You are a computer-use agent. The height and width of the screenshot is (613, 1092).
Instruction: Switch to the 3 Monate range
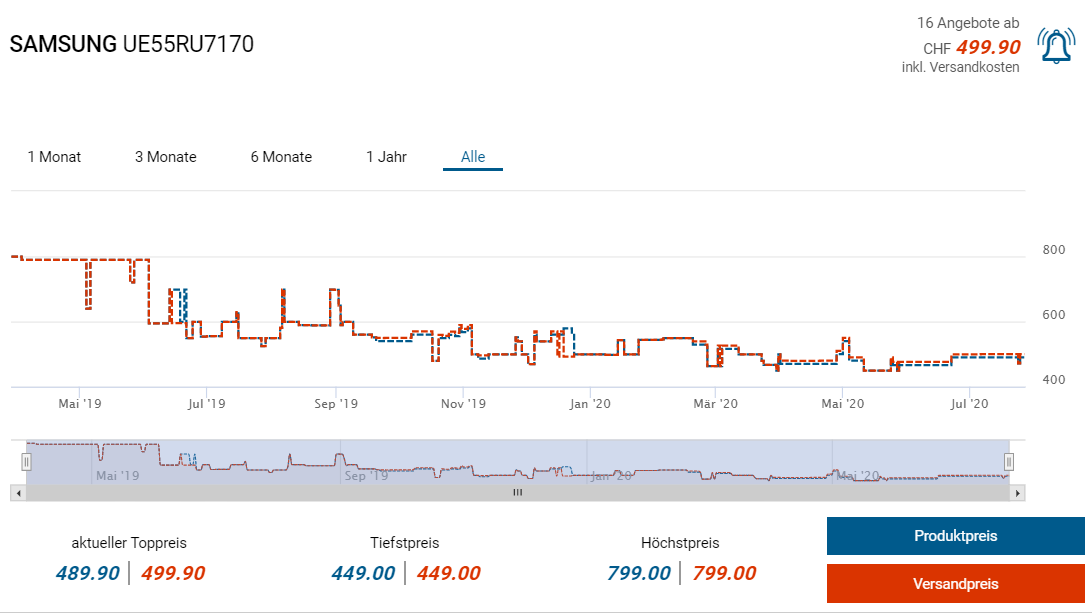coord(166,157)
